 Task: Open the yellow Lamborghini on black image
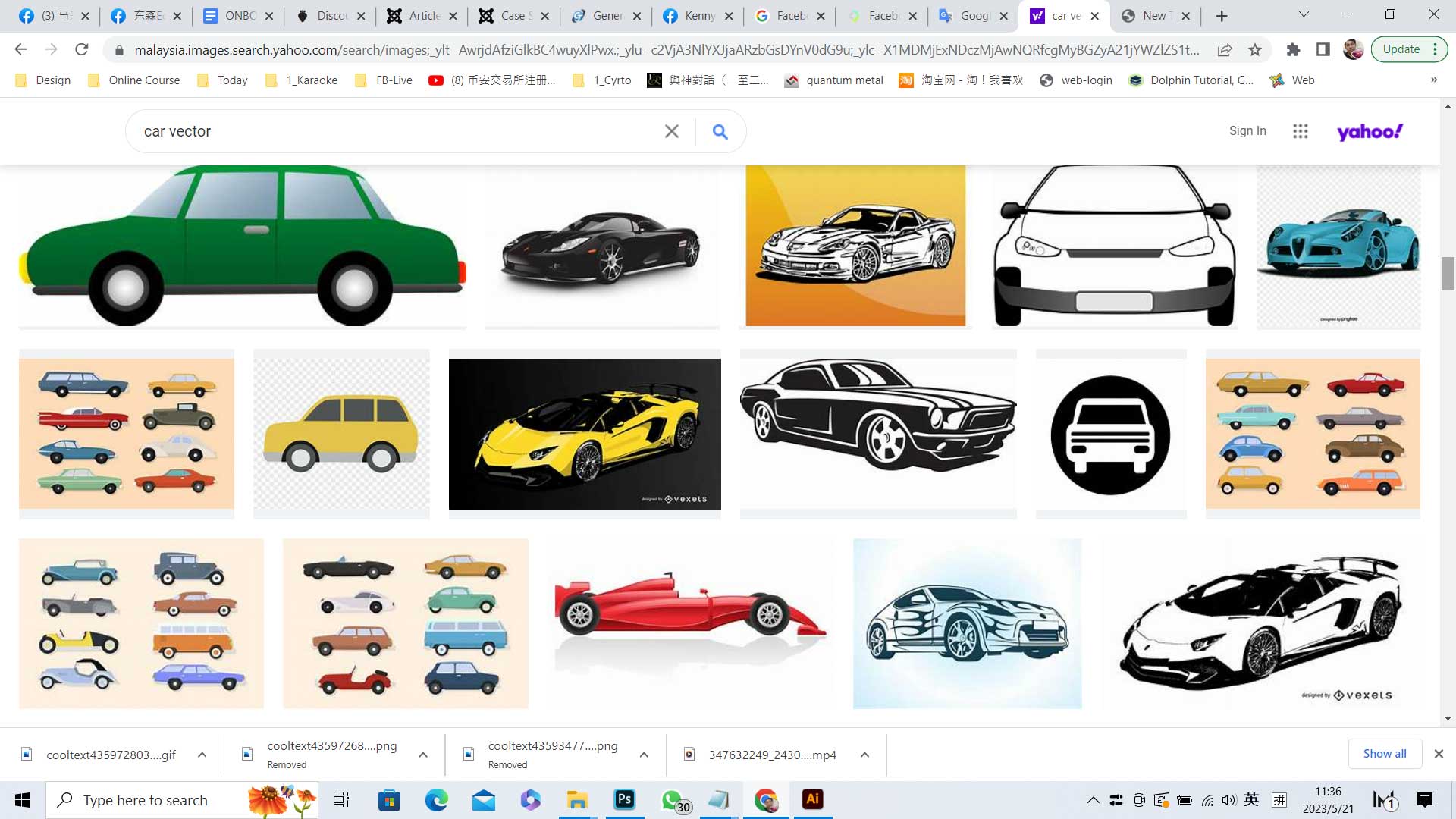pyautogui.click(x=585, y=434)
